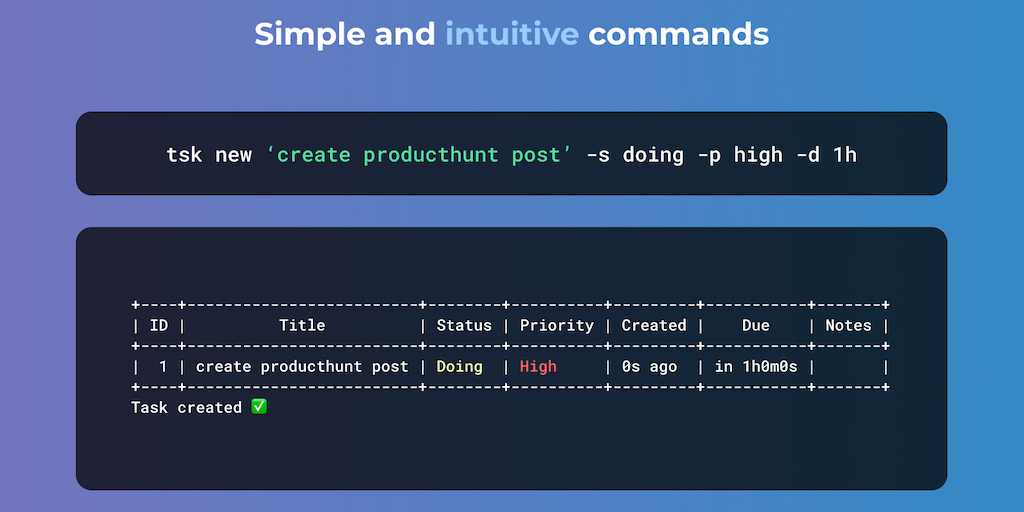This screenshot has height=512, width=1024.
Task: Click the Title column header
Action: click(x=302, y=325)
